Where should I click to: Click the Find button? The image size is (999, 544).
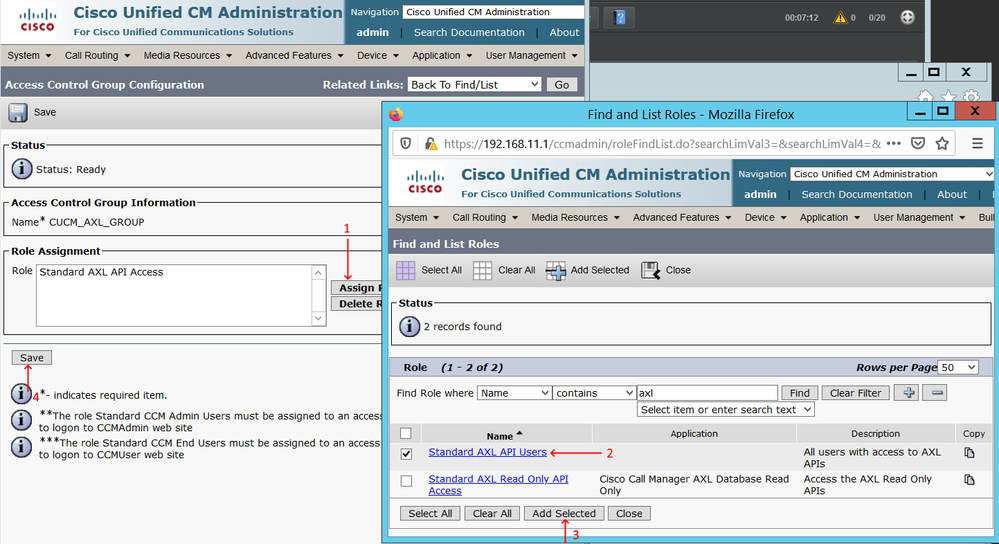[800, 393]
